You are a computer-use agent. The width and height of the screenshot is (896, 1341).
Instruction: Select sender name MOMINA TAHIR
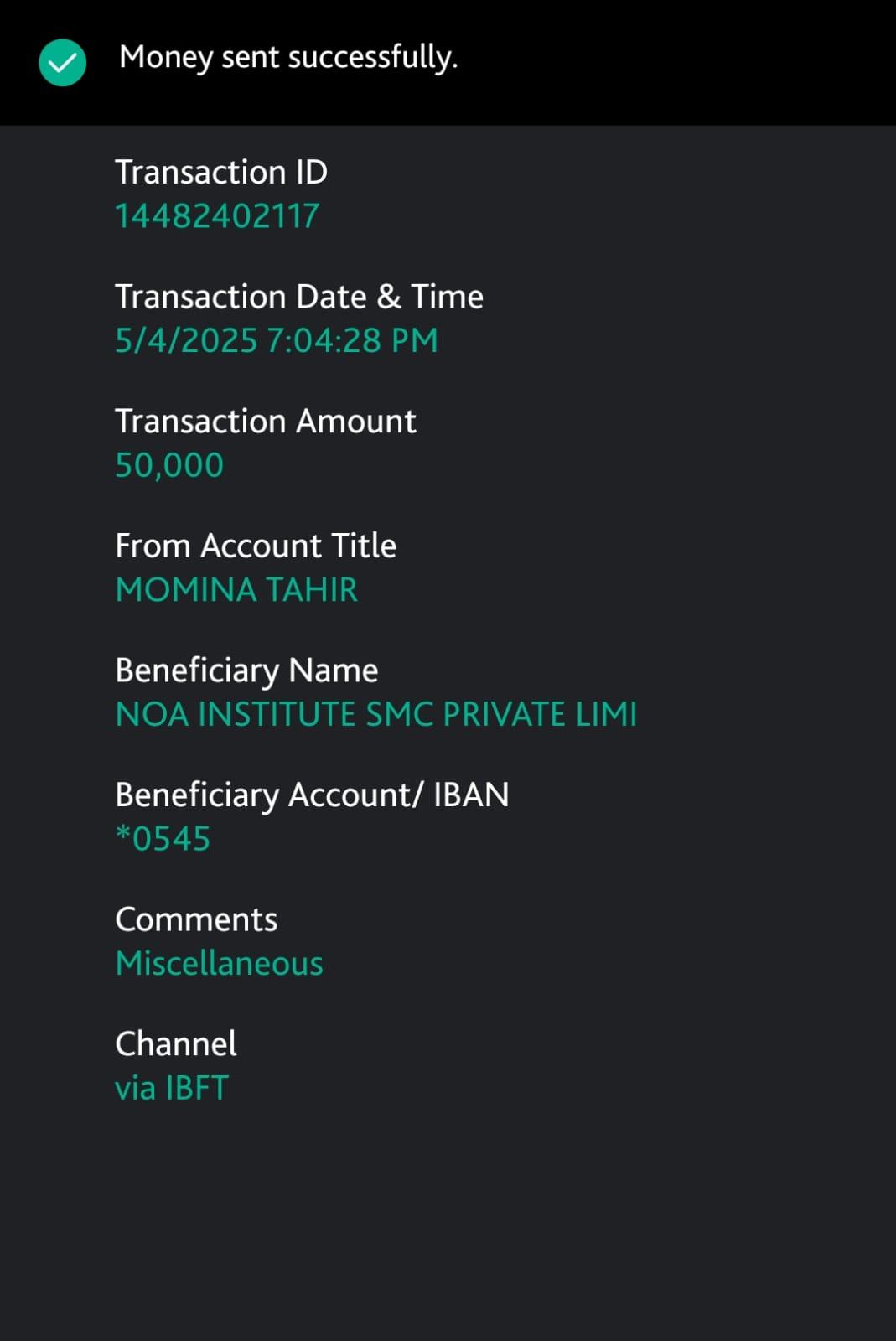pyautogui.click(x=236, y=590)
